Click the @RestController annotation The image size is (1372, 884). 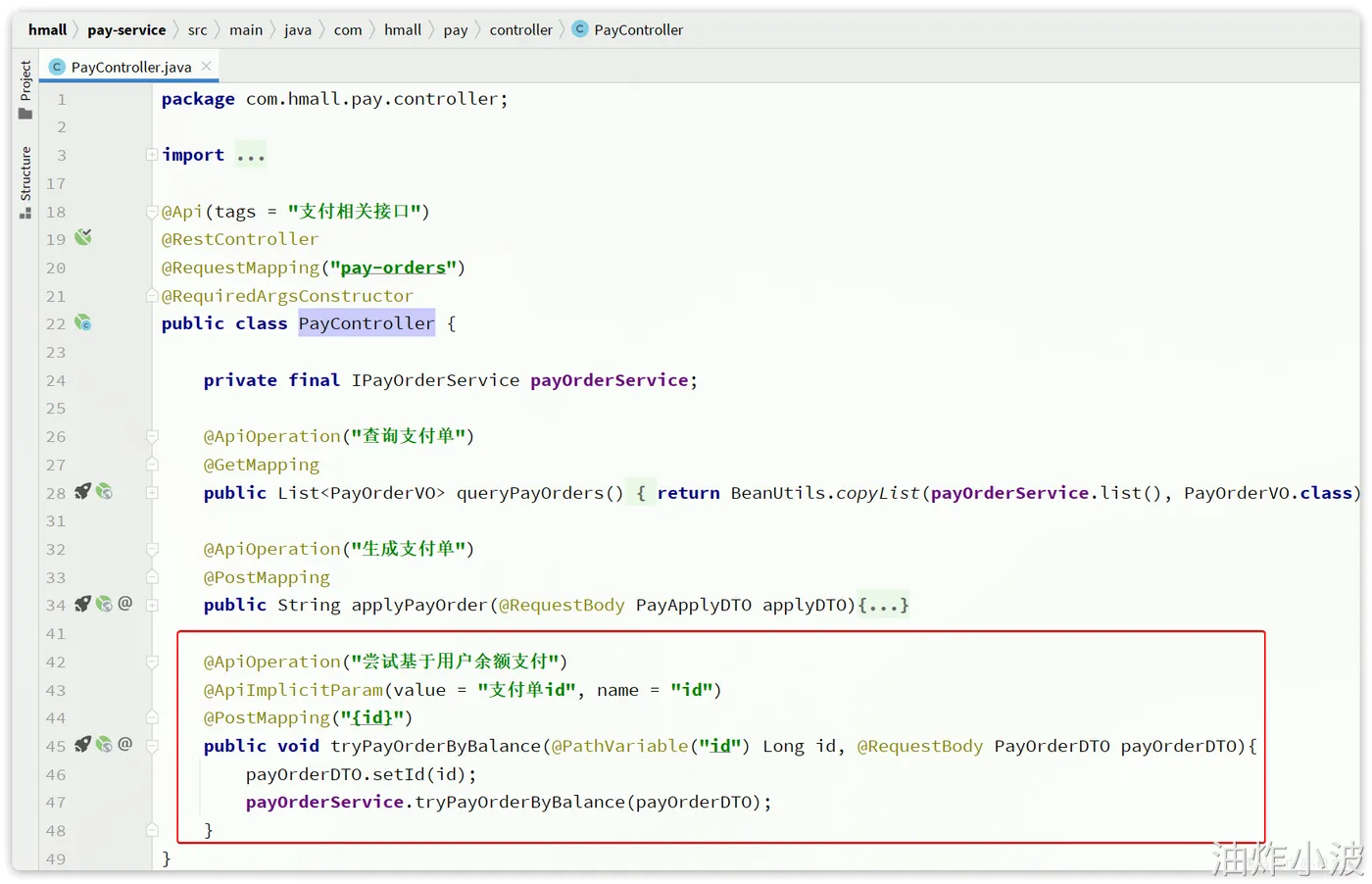240,239
